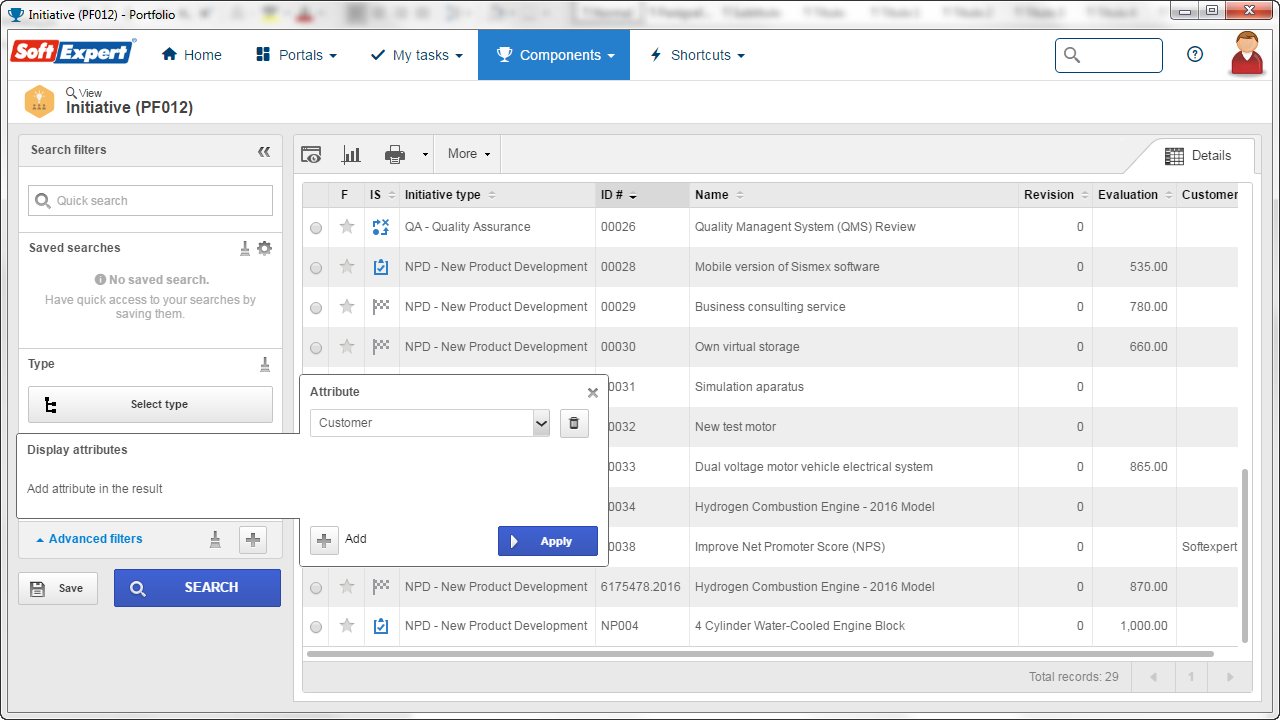Sort by Initiative type column
The width and height of the screenshot is (1280, 720).
(497, 195)
